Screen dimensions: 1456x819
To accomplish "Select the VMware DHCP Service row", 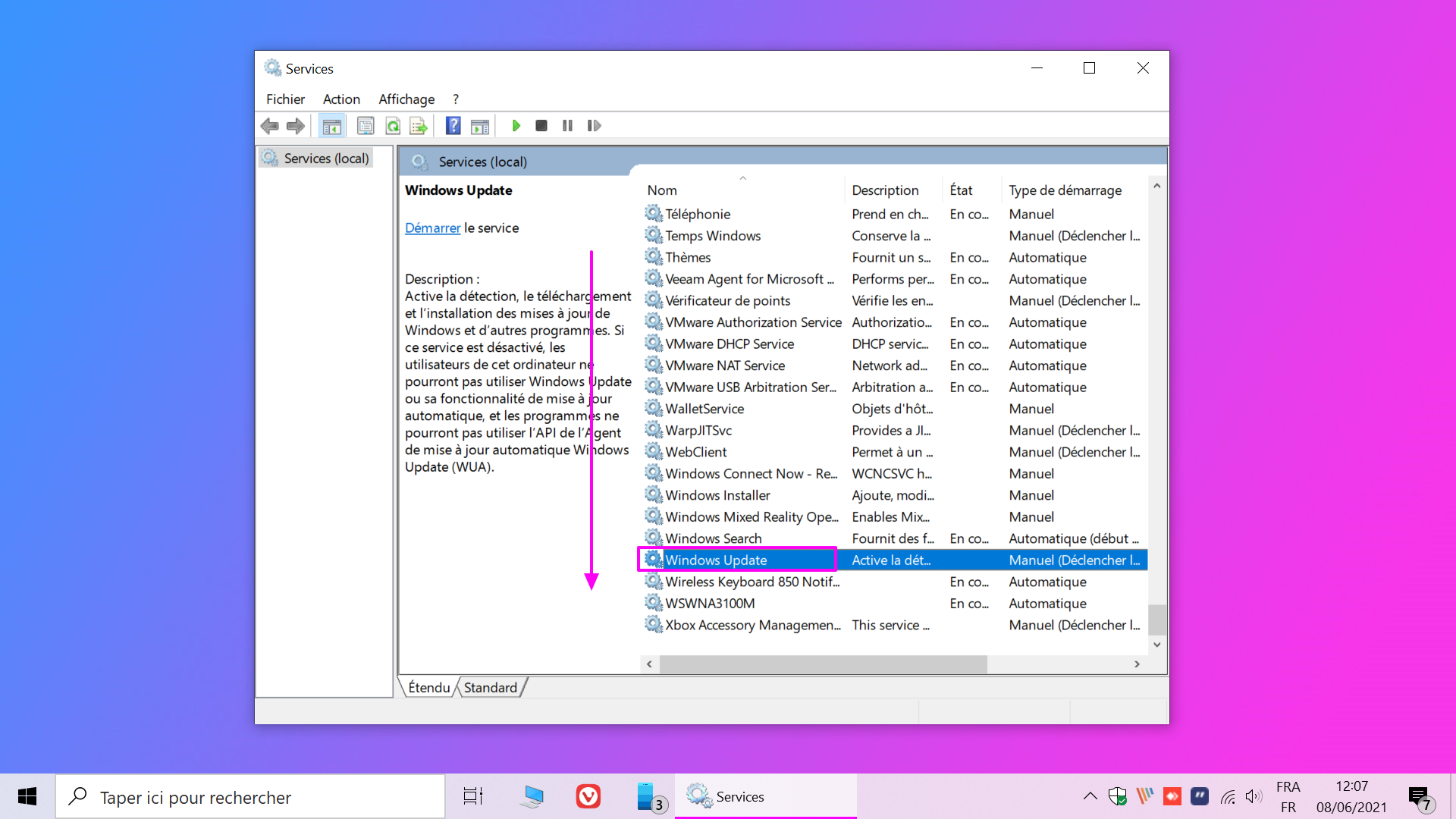I will 895,344.
